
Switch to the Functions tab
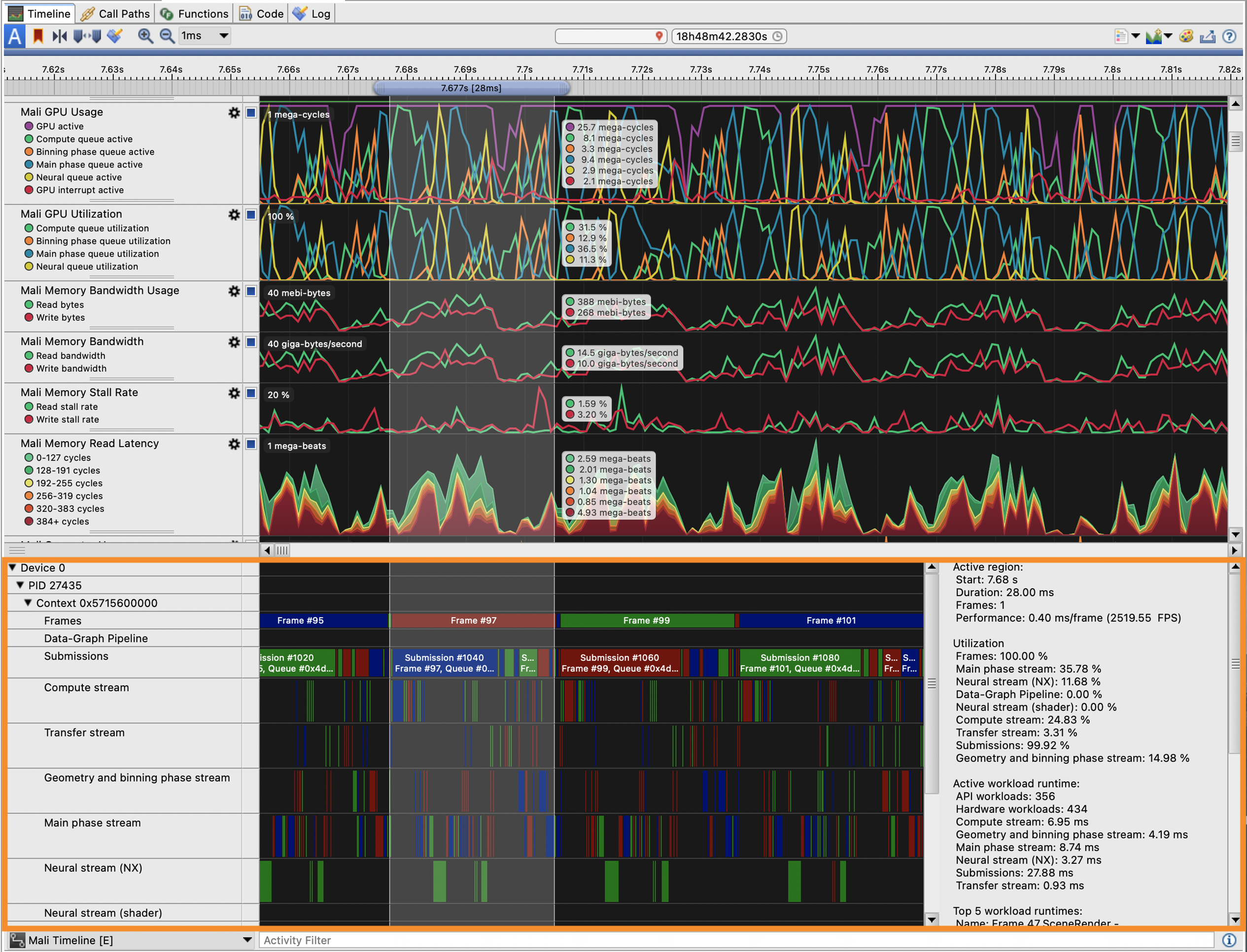coord(194,14)
